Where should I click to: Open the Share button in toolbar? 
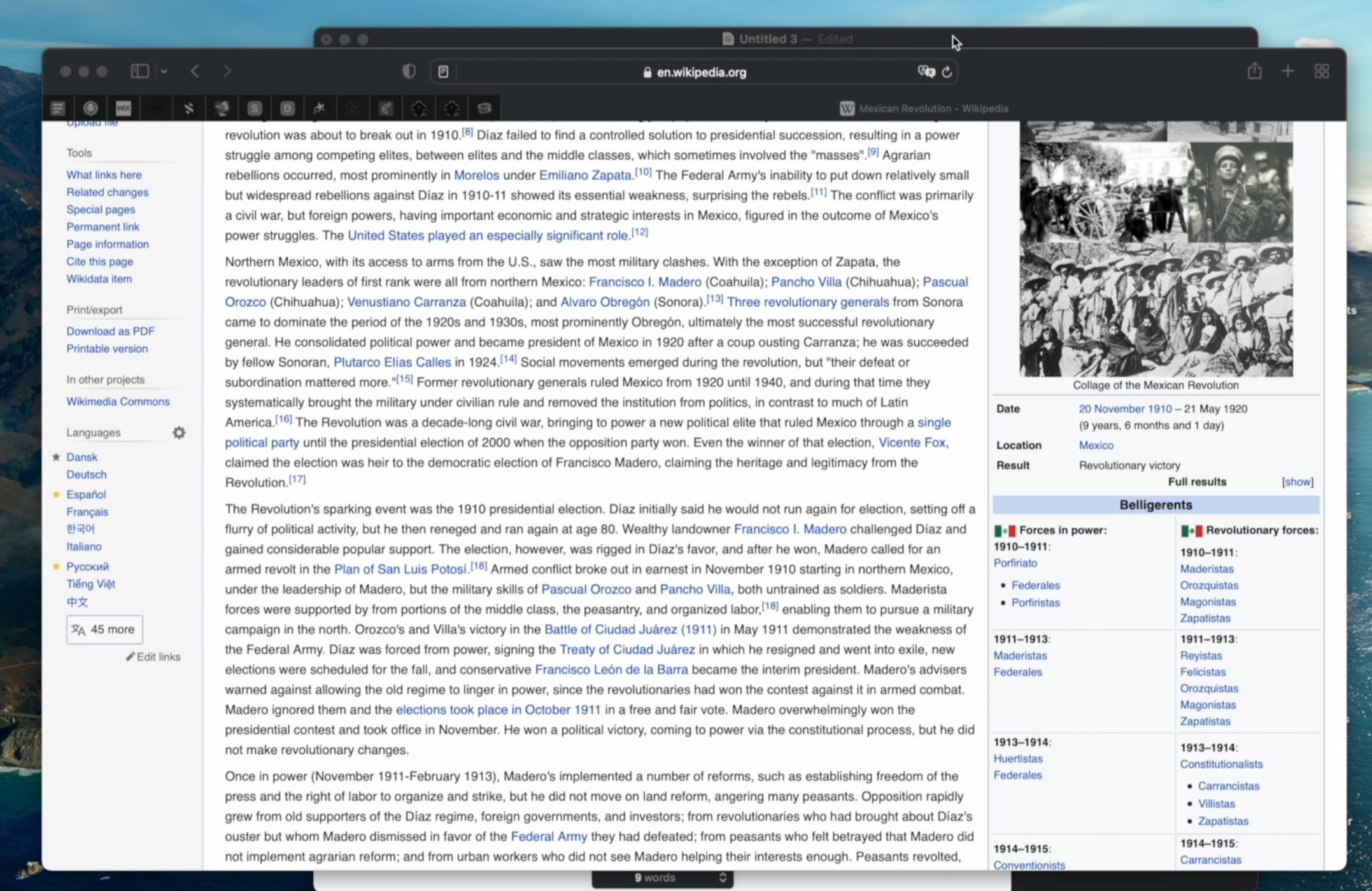pos(1254,71)
